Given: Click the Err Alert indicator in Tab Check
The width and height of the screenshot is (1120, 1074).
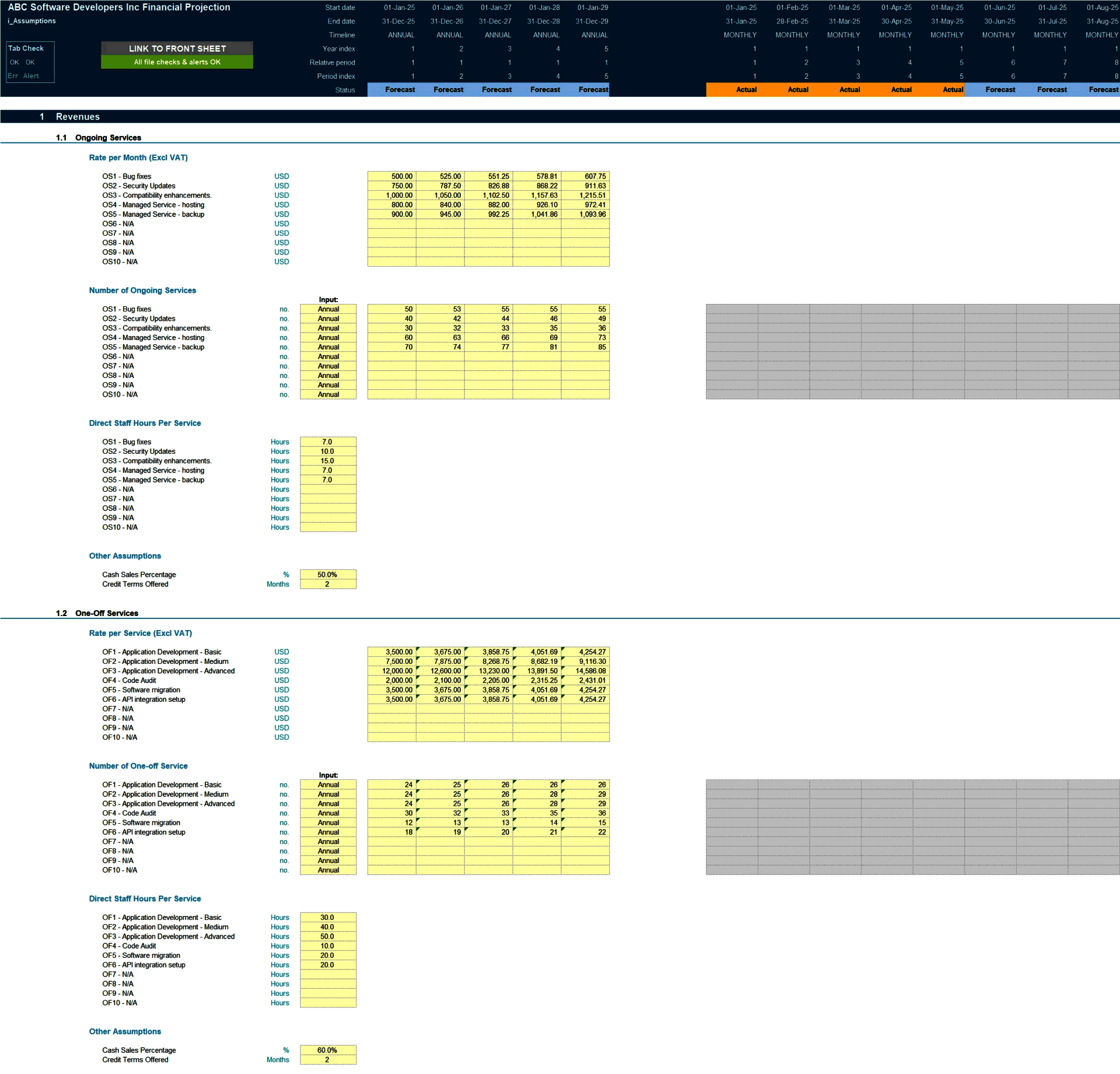Looking at the screenshot, I should pos(23,76).
